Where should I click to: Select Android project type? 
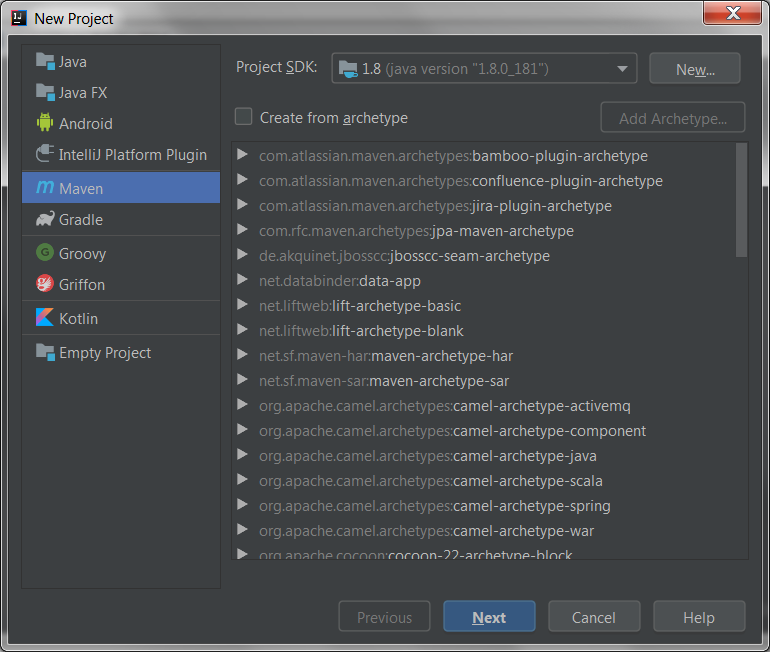[x=121, y=124]
